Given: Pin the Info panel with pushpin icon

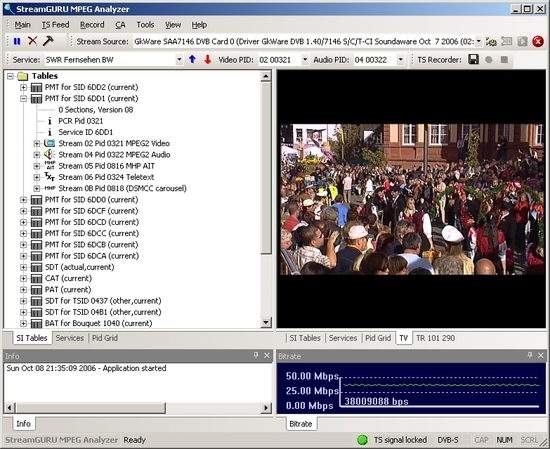Looking at the screenshot, I should 256,355.
